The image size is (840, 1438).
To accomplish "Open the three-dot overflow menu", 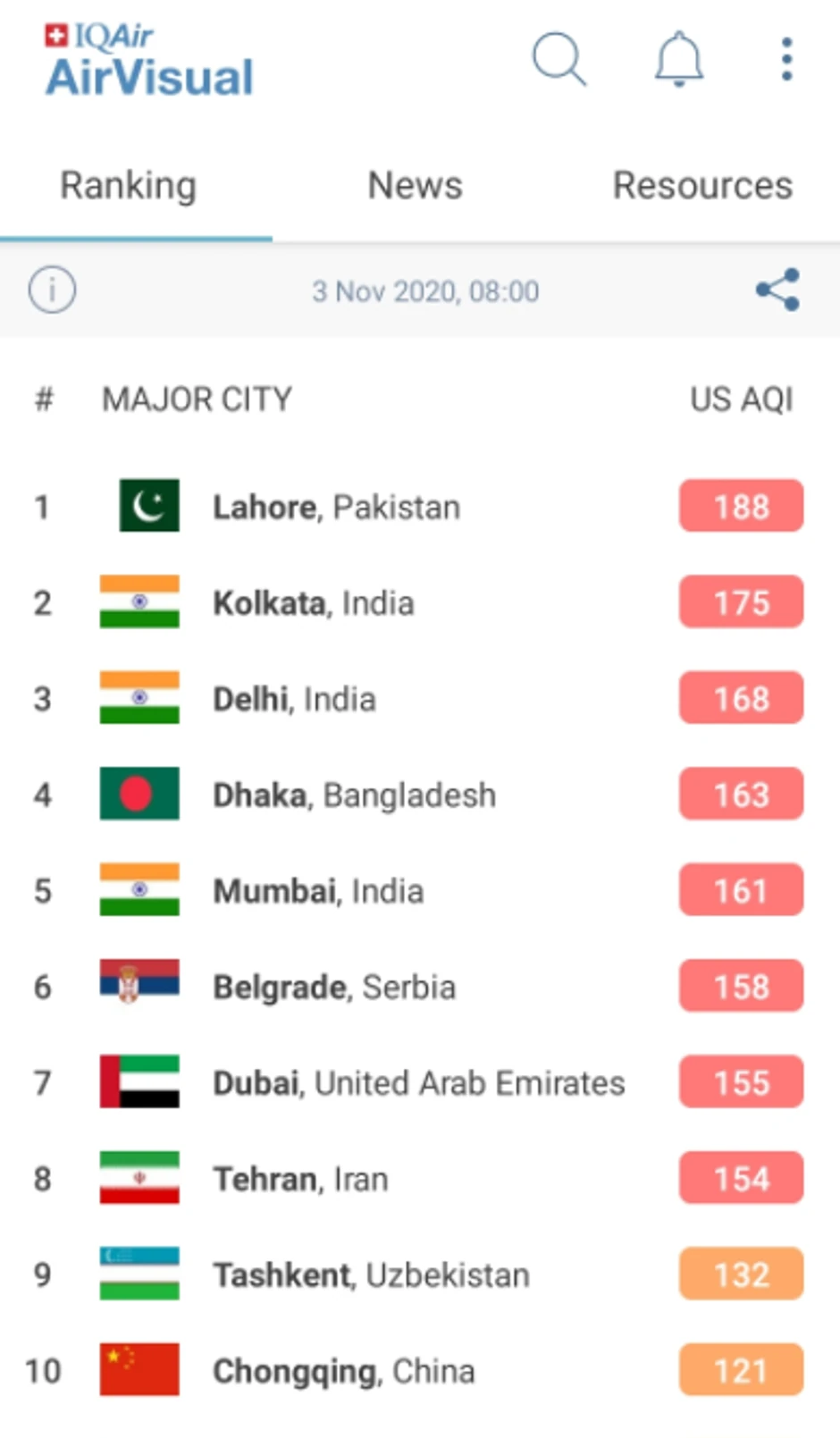I will 786,60.
